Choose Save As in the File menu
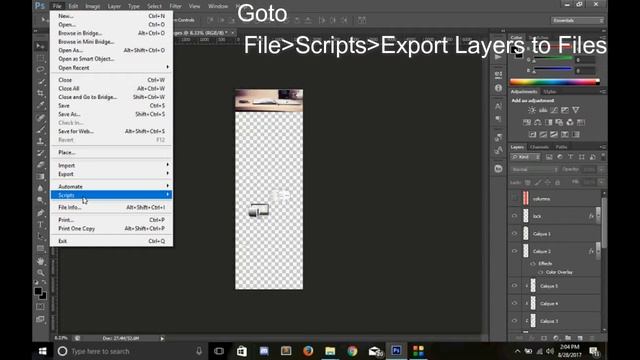 pyautogui.click(x=111, y=114)
